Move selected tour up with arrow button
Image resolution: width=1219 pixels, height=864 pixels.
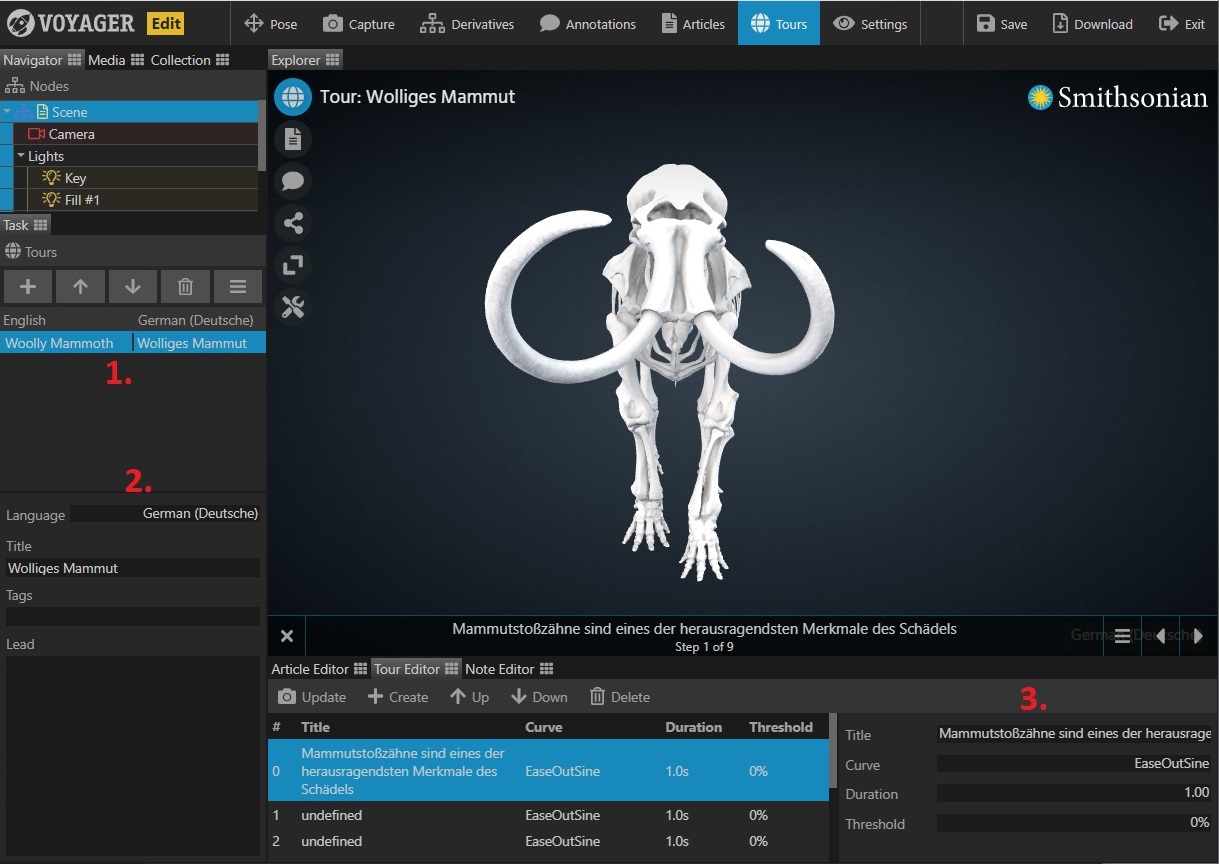click(80, 287)
